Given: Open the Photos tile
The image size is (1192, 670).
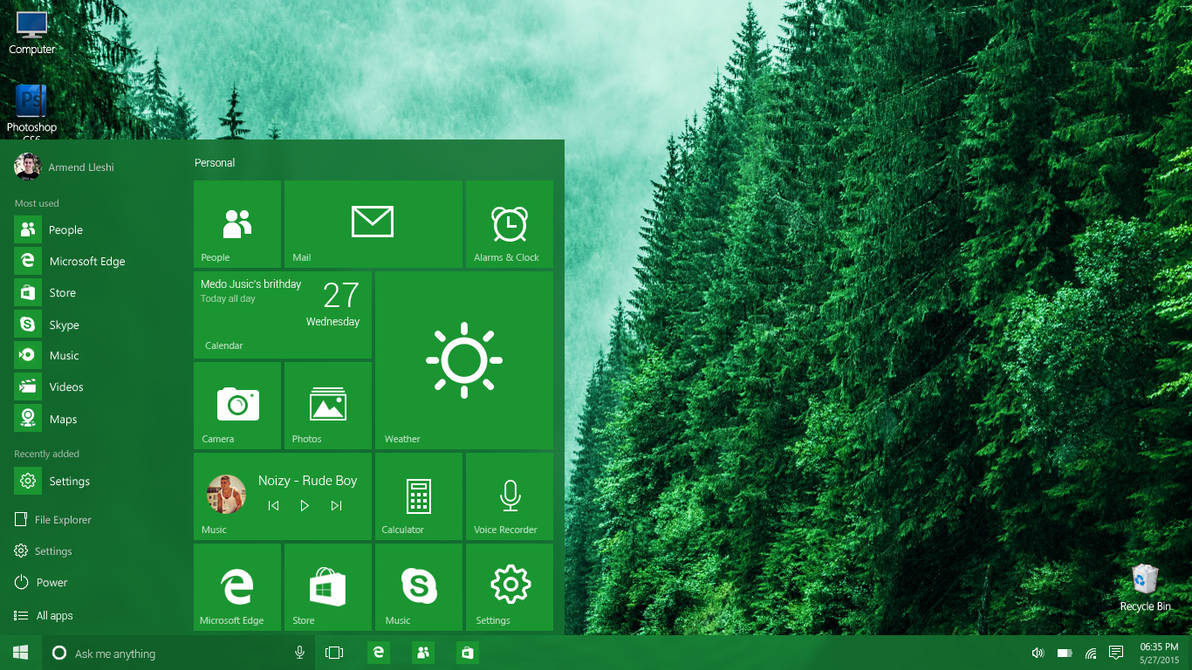Looking at the screenshot, I should 328,405.
